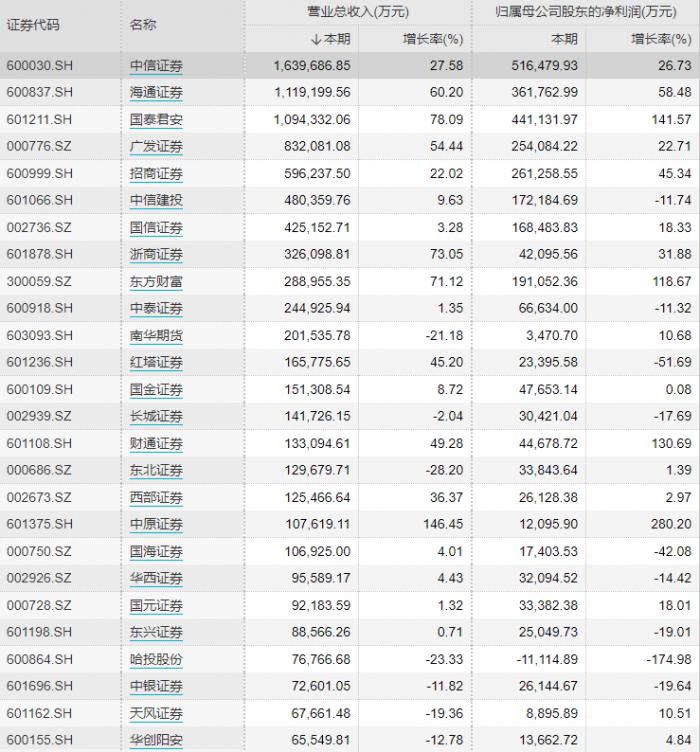The width and height of the screenshot is (700, 752).
Task: Open the 中信建投 stock link
Action: pyautogui.click(x=156, y=200)
